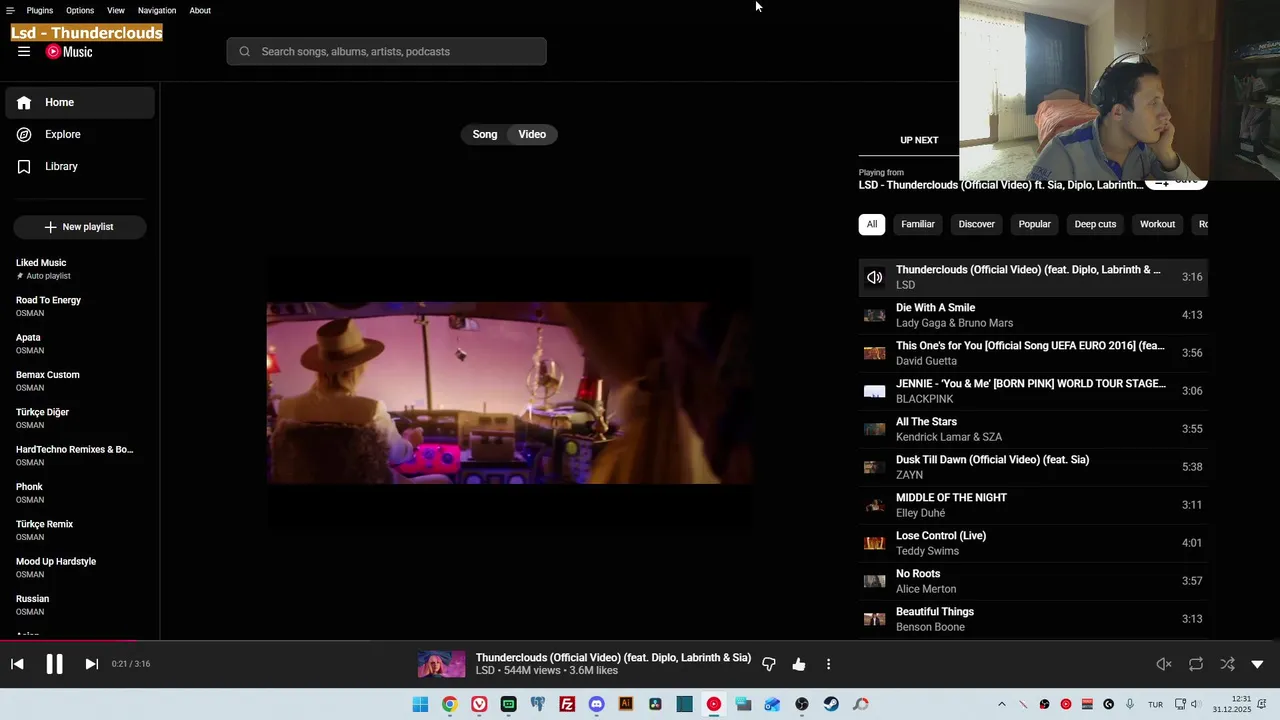Dislike the current song with thumbs down
1280x720 pixels.
pos(769,664)
